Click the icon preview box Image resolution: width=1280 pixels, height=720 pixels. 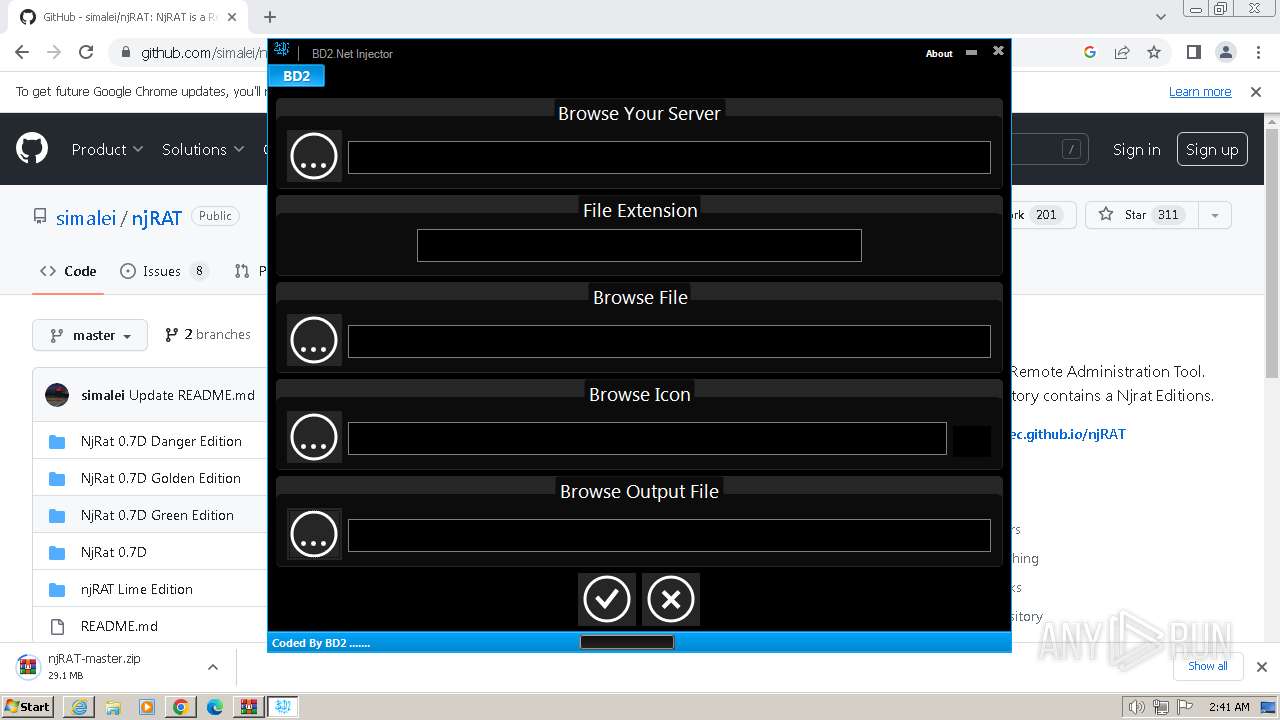(972, 441)
